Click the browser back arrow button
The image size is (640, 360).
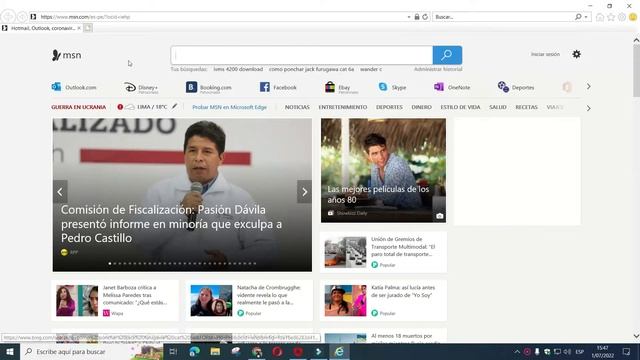(x=8, y=17)
